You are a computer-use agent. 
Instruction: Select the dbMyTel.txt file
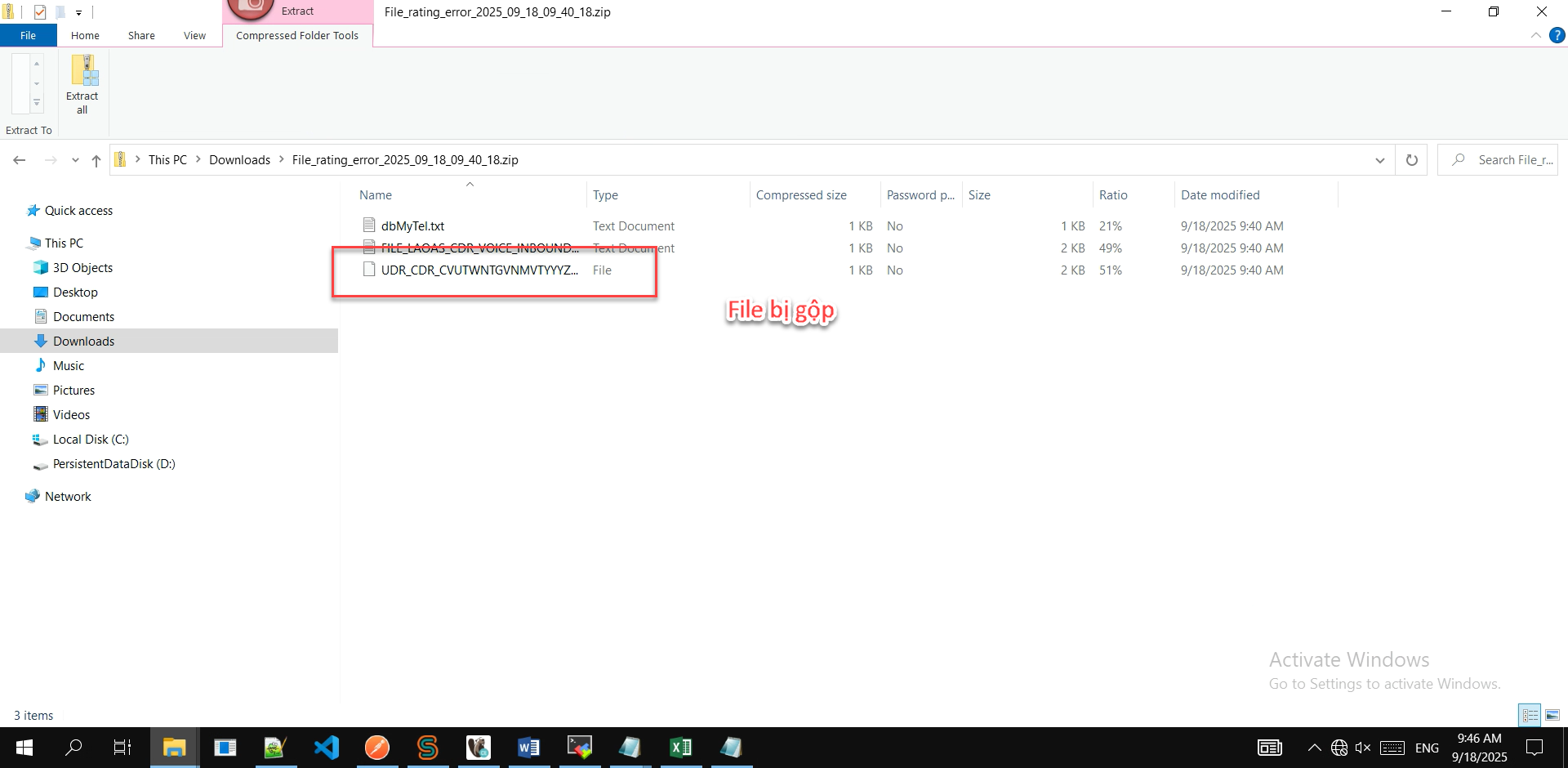coord(412,226)
